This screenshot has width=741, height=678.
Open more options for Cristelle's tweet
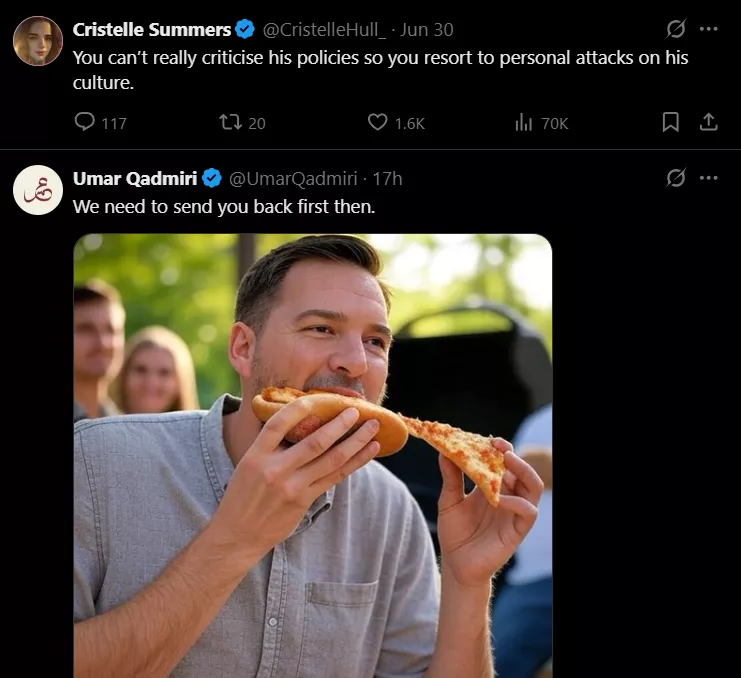tap(709, 29)
